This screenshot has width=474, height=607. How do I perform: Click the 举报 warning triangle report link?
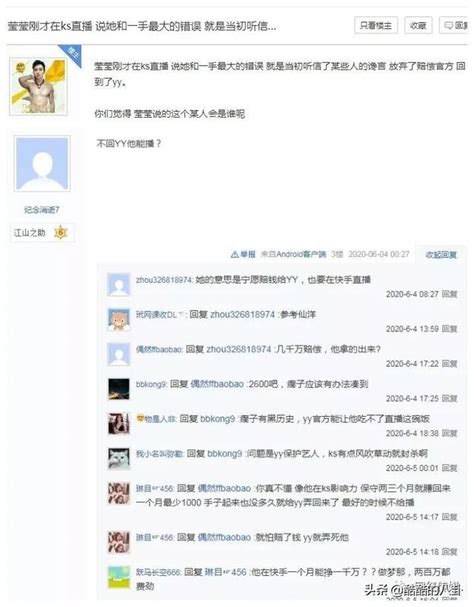pos(243,254)
